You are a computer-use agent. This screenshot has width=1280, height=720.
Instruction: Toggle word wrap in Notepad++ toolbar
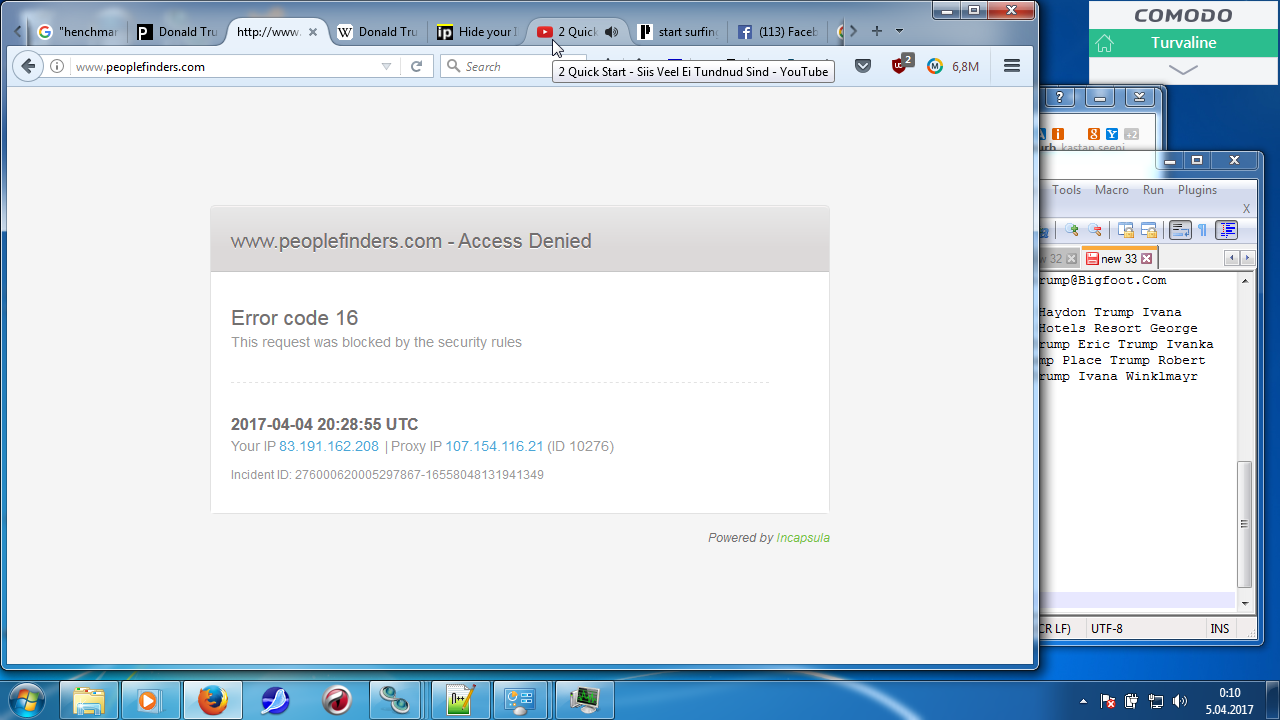[1180, 230]
